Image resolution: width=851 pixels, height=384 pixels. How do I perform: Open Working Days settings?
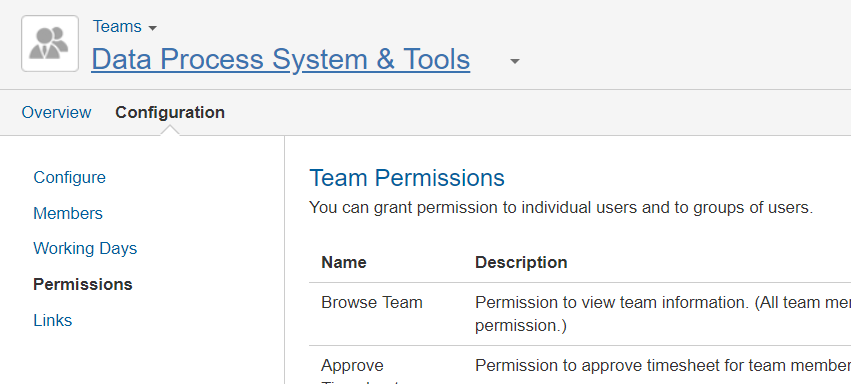point(85,248)
